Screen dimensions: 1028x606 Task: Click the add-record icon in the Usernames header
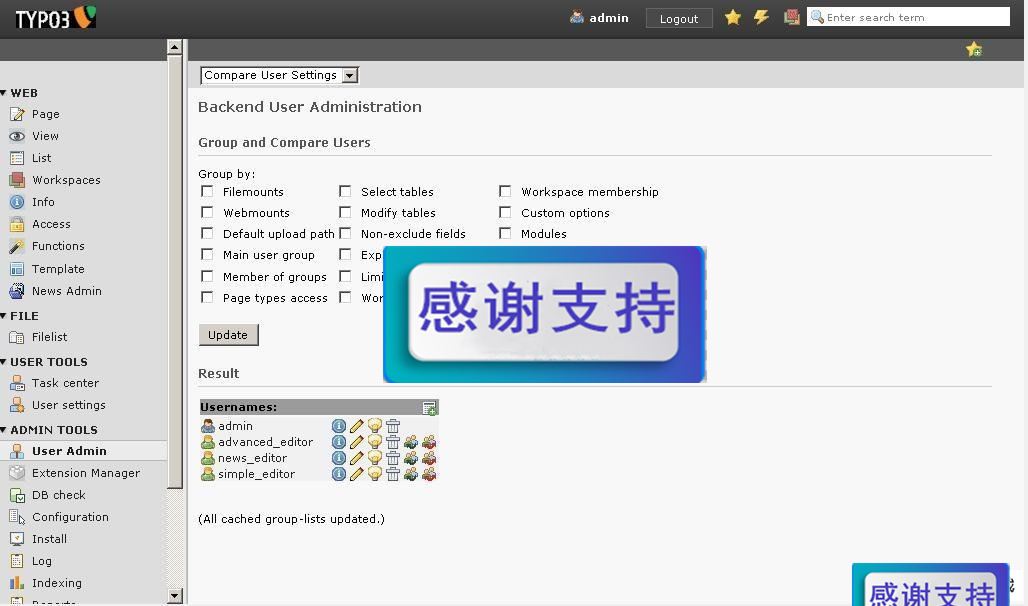429,408
